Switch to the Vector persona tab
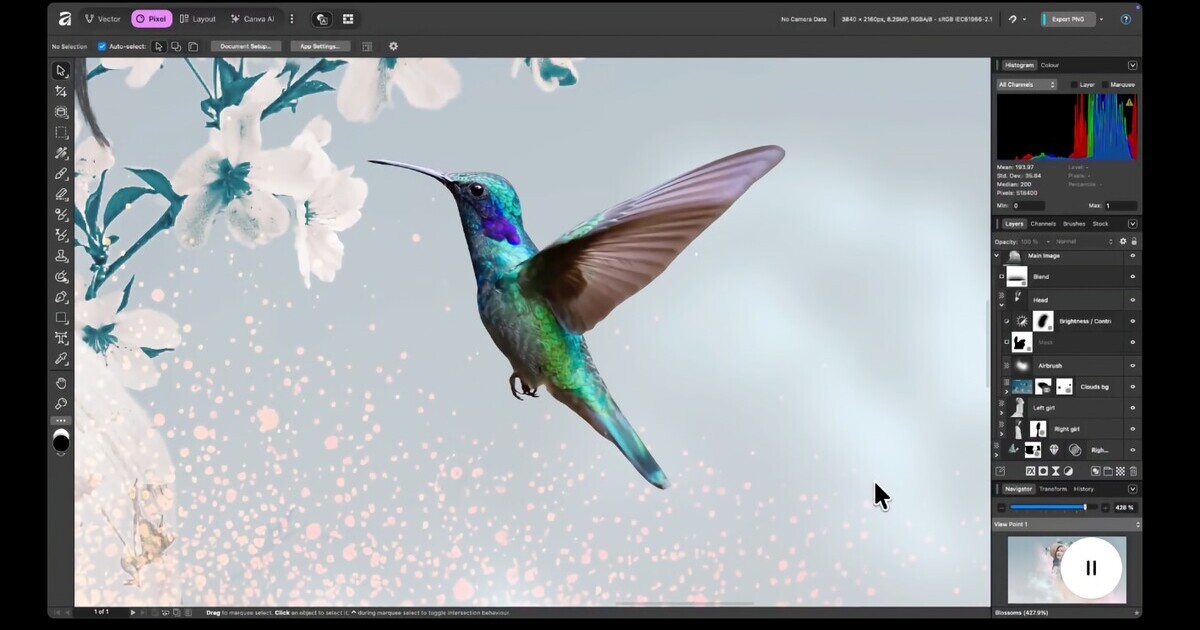This screenshot has height=630, width=1200. (102, 19)
